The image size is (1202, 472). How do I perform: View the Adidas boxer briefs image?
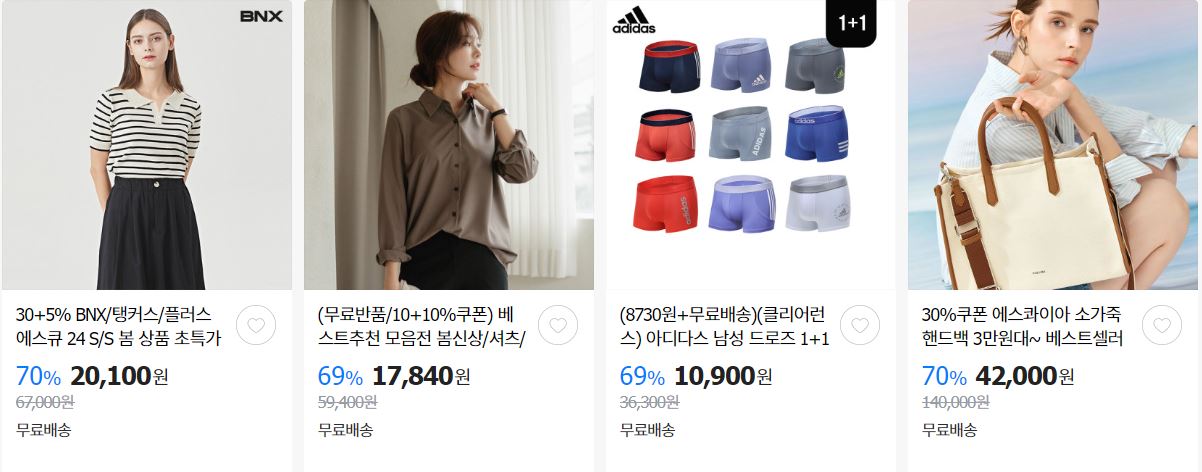pyautogui.click(x=751, y=145)
